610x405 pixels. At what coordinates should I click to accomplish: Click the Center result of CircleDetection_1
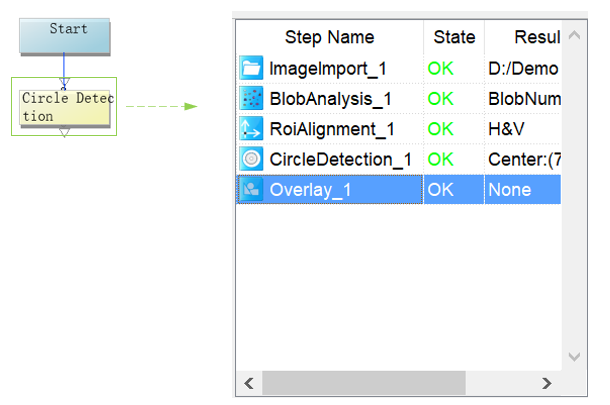pyautogui.click(x=522, y=159)
